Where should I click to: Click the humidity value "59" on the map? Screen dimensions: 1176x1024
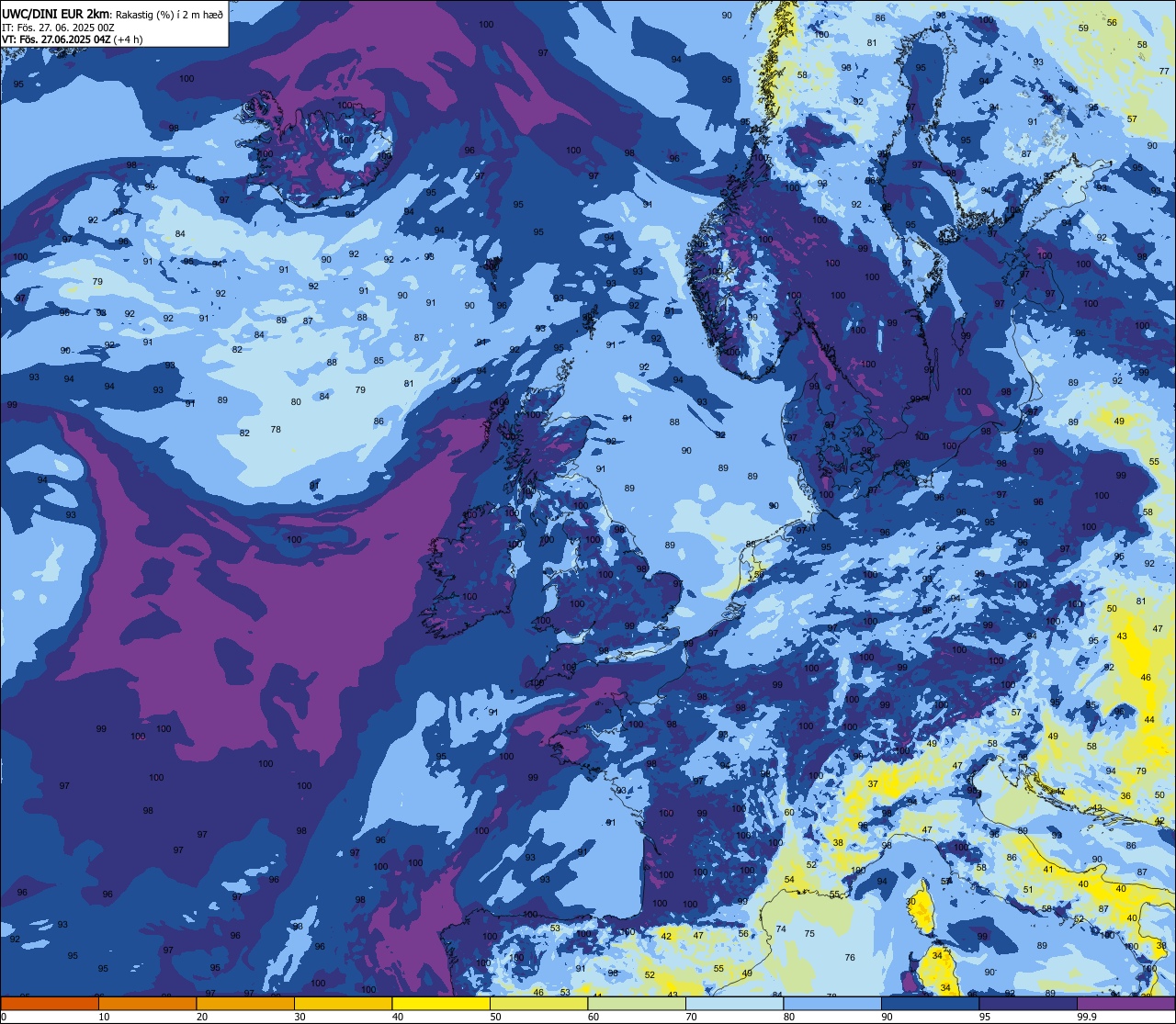click(1083, 28)
